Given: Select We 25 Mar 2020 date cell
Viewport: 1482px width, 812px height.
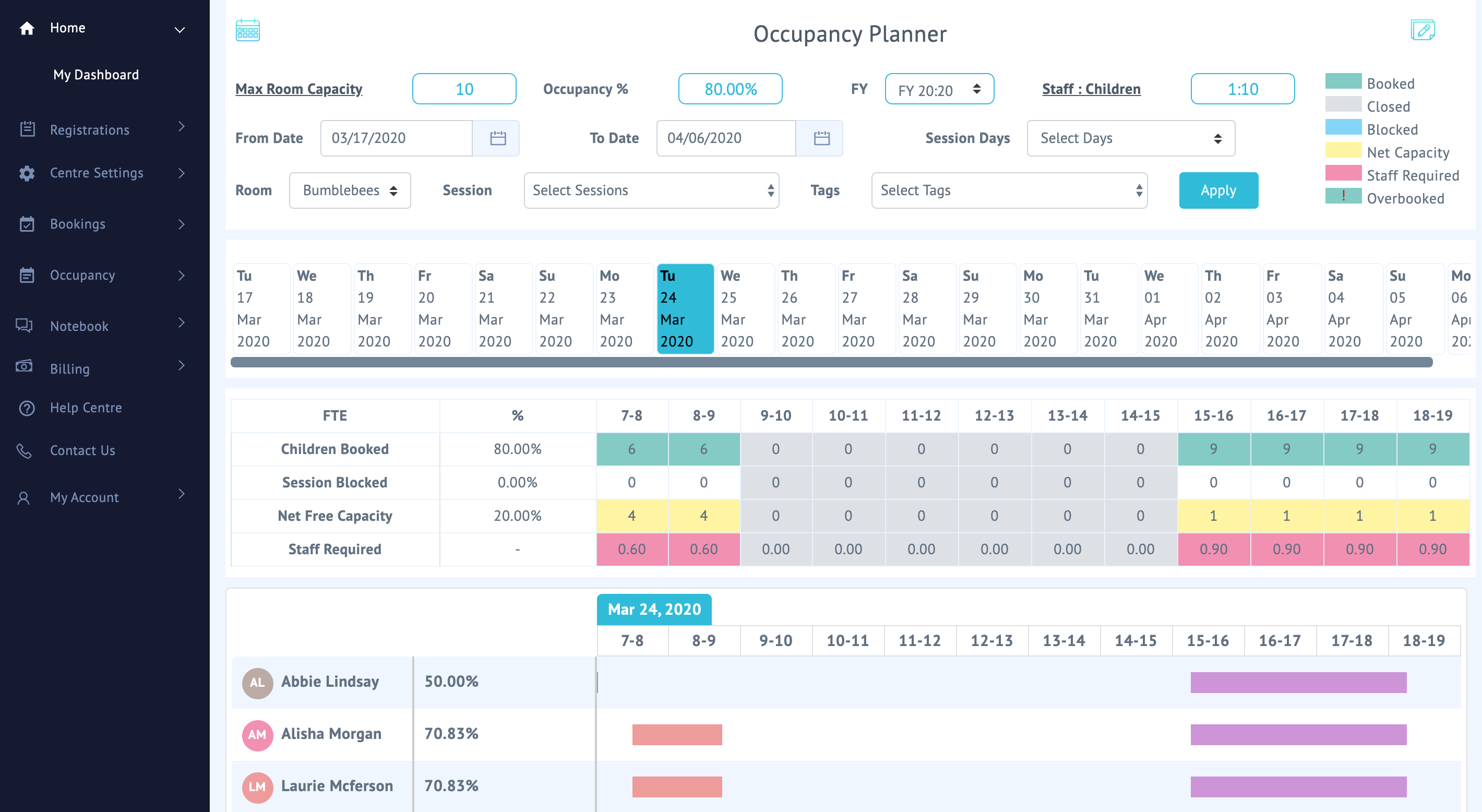Looking at the screenshot, I should point(746,308).
